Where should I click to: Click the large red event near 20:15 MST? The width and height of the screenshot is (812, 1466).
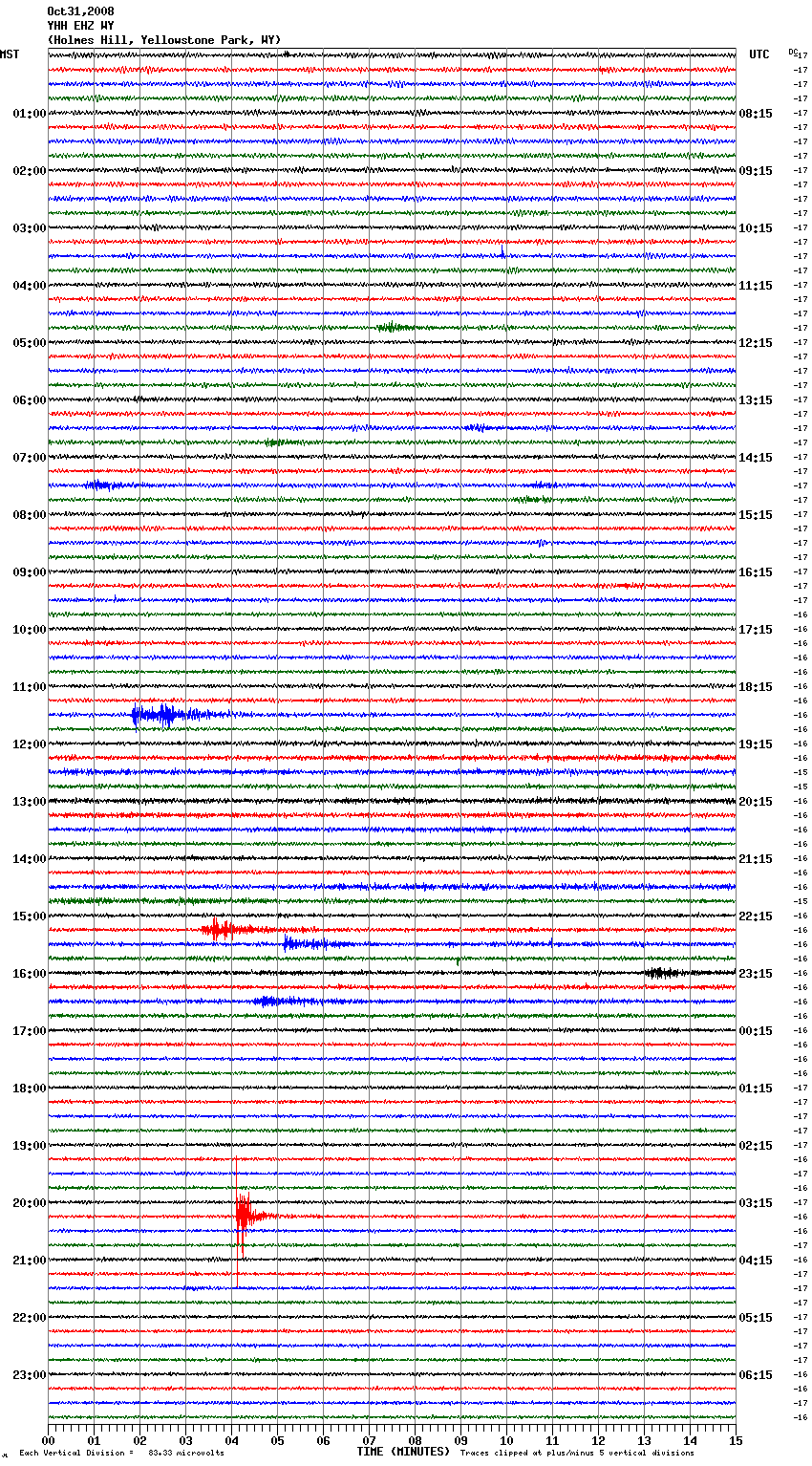[244, 1217]
